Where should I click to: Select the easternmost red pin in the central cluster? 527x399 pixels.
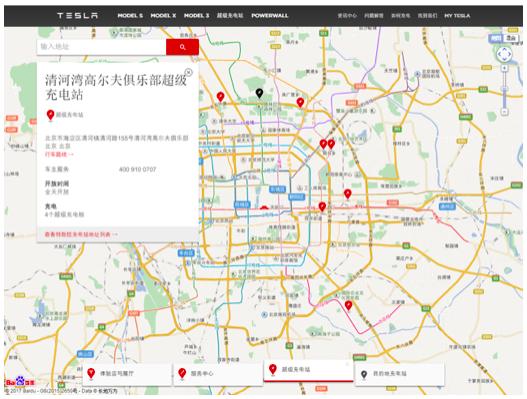[x=348, y=194]
